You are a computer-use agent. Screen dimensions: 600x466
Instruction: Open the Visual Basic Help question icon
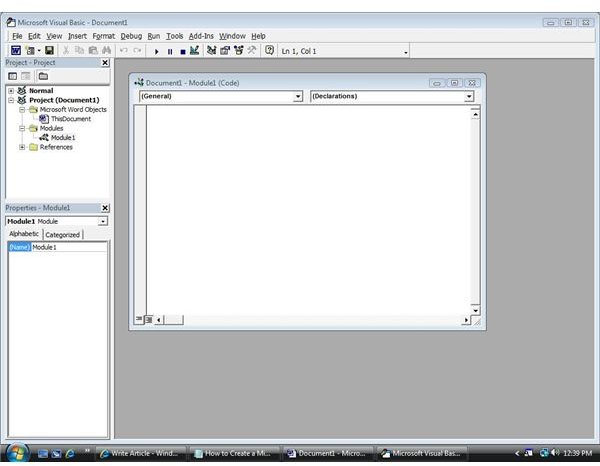[269, 50]
